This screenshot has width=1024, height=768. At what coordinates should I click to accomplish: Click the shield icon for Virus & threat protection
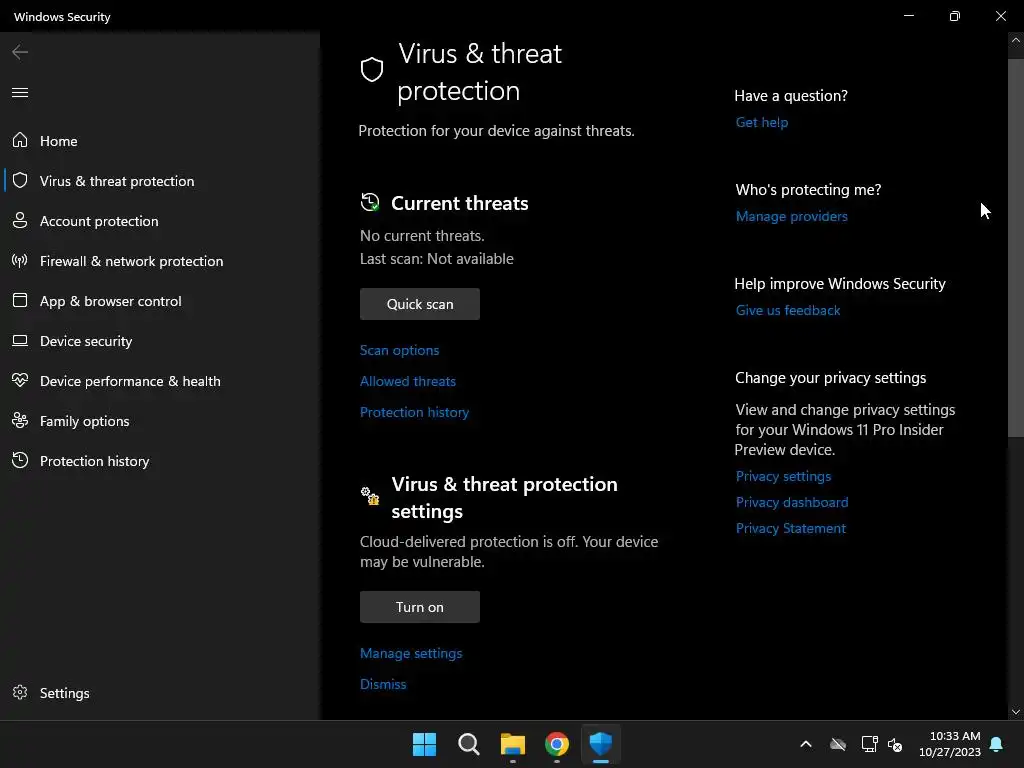pyautogui.click(x=20, y=180)
